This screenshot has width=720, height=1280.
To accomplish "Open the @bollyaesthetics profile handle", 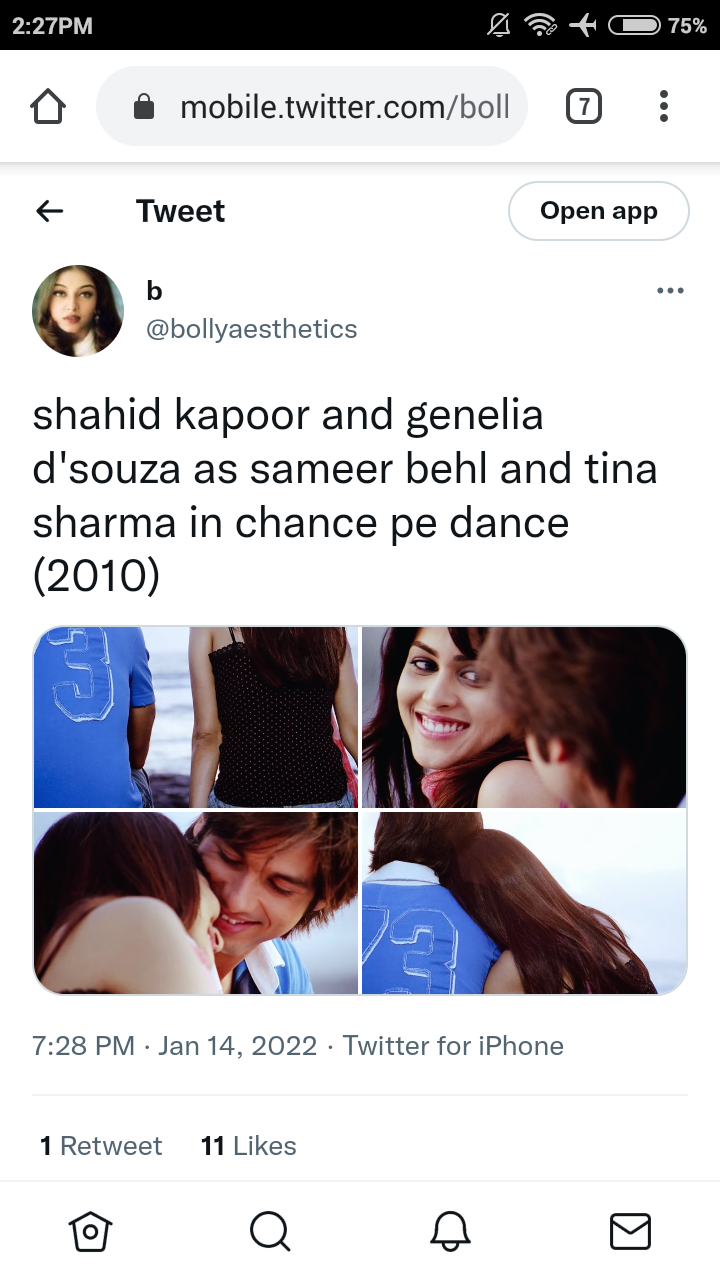I will pos(252,329).
